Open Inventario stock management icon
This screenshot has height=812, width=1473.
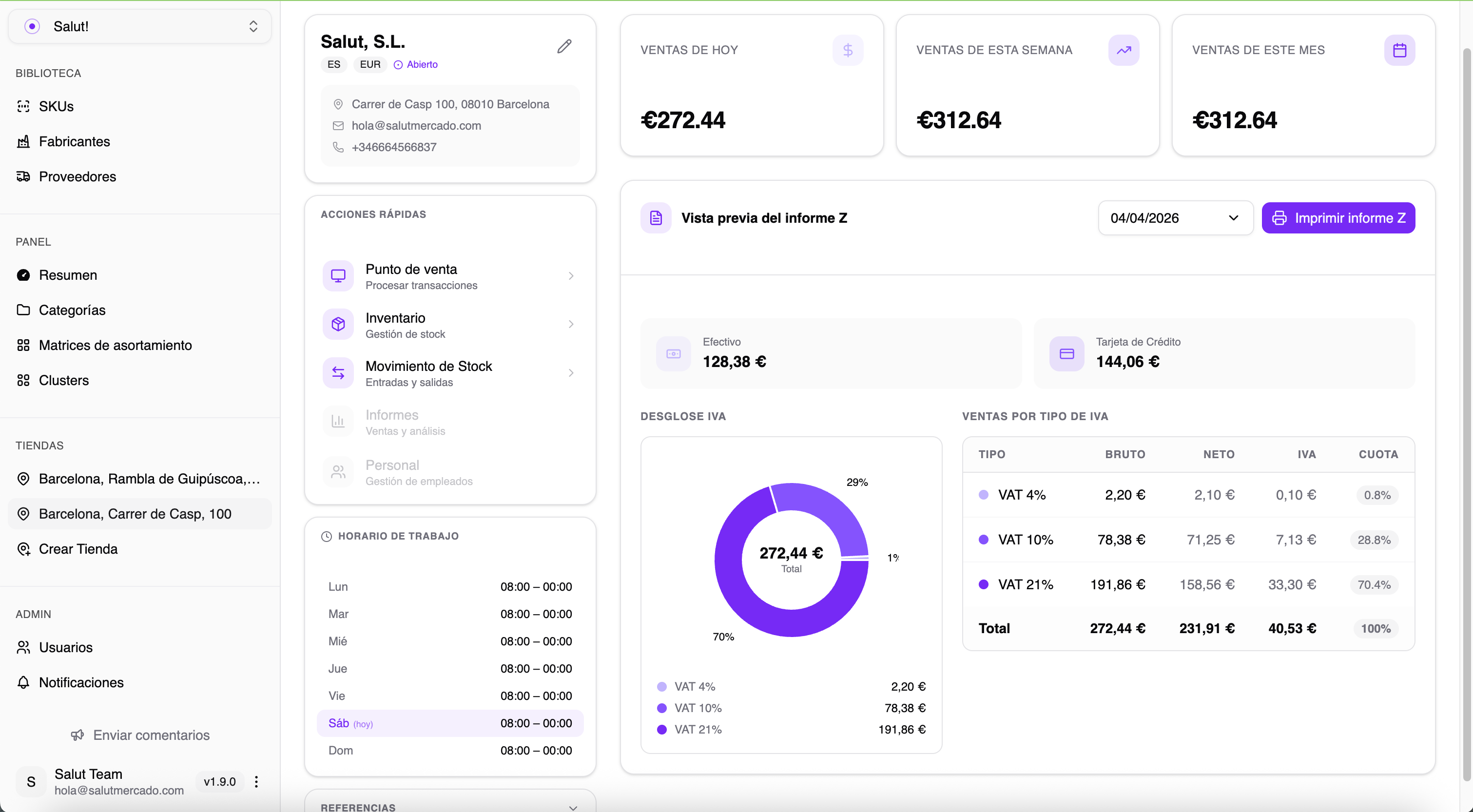pyautogui.click(x=338, y=324)
